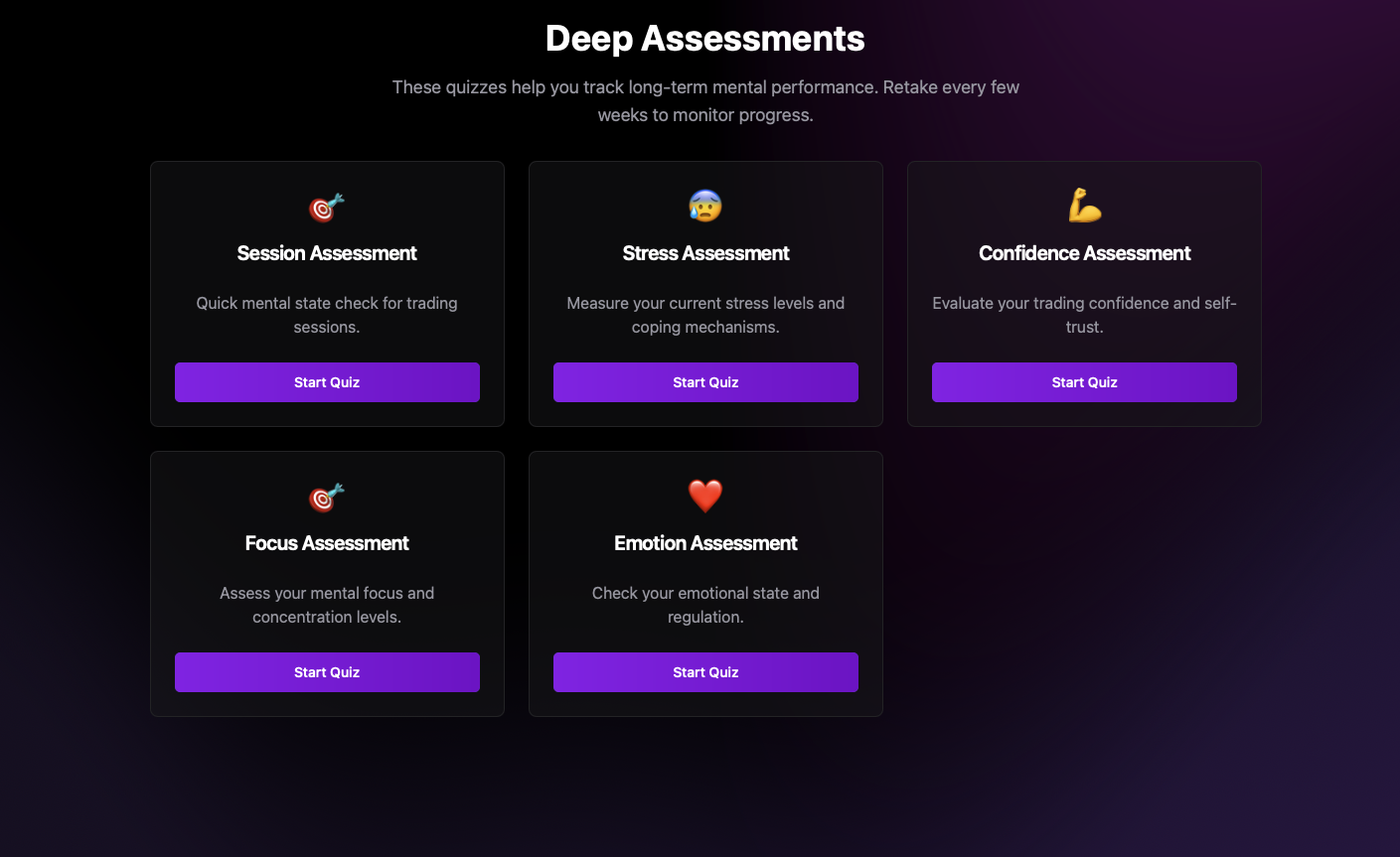Click 'Measure your current stress levels' description
This screenshot has height=857, width=1400.
coord(705,315)
